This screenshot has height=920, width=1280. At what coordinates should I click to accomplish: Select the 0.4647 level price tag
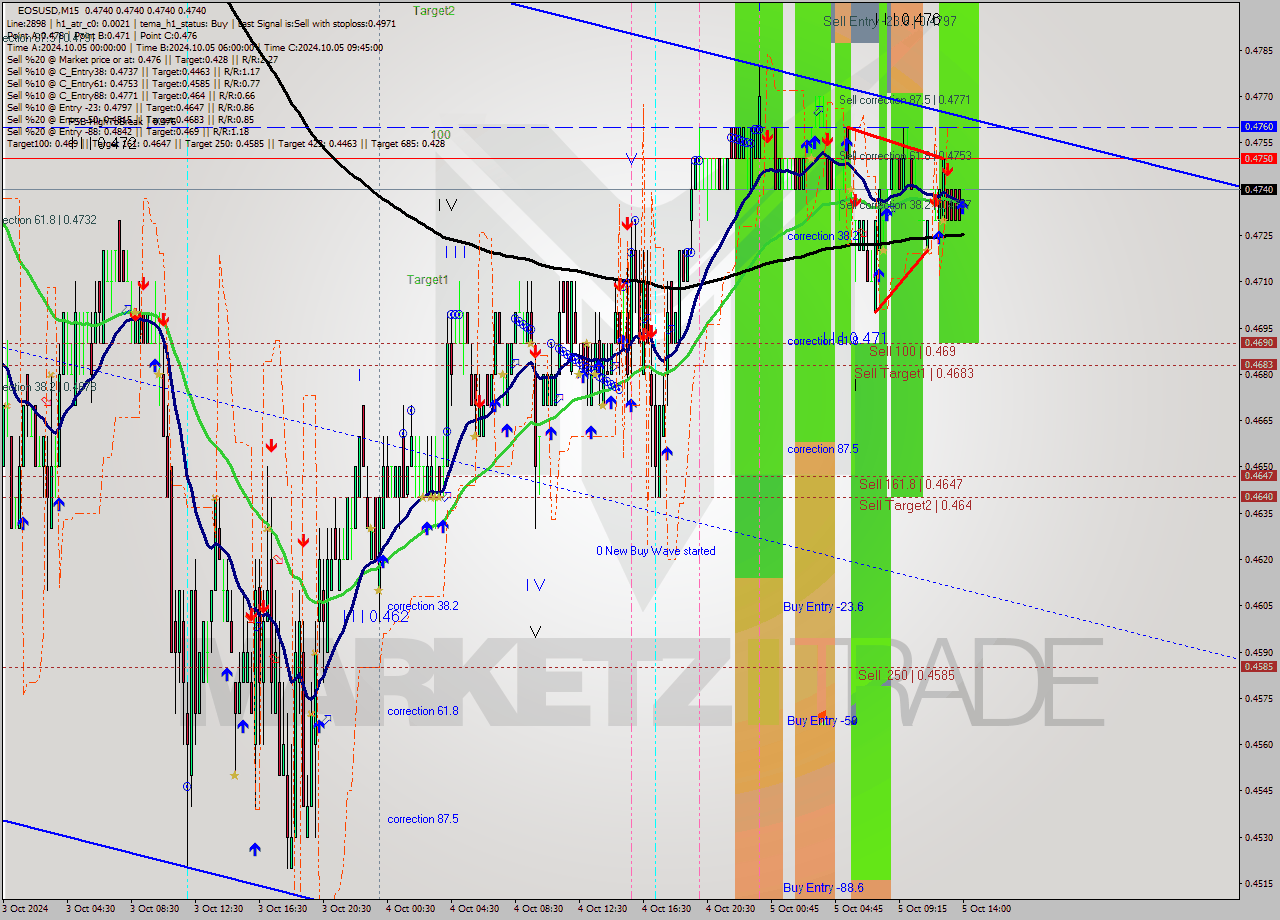tap(1258, 475)
